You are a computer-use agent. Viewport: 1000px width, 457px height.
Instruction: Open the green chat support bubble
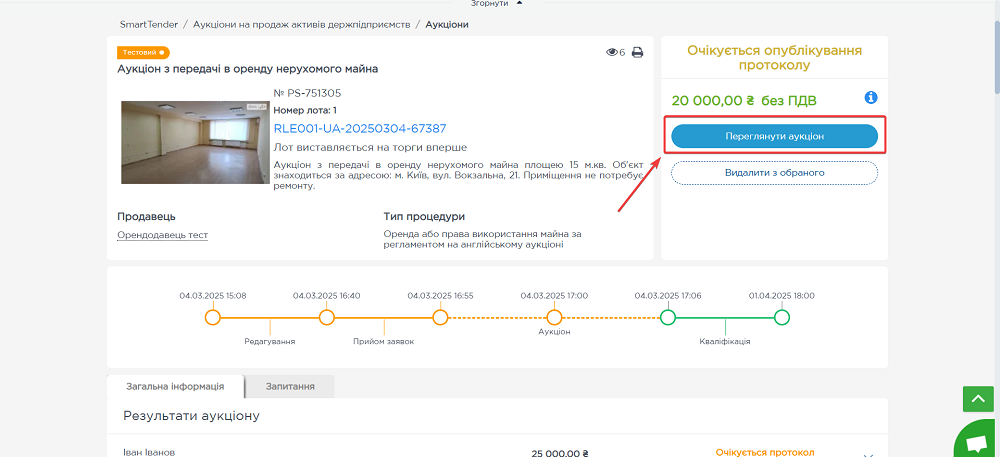pos(973,440)
